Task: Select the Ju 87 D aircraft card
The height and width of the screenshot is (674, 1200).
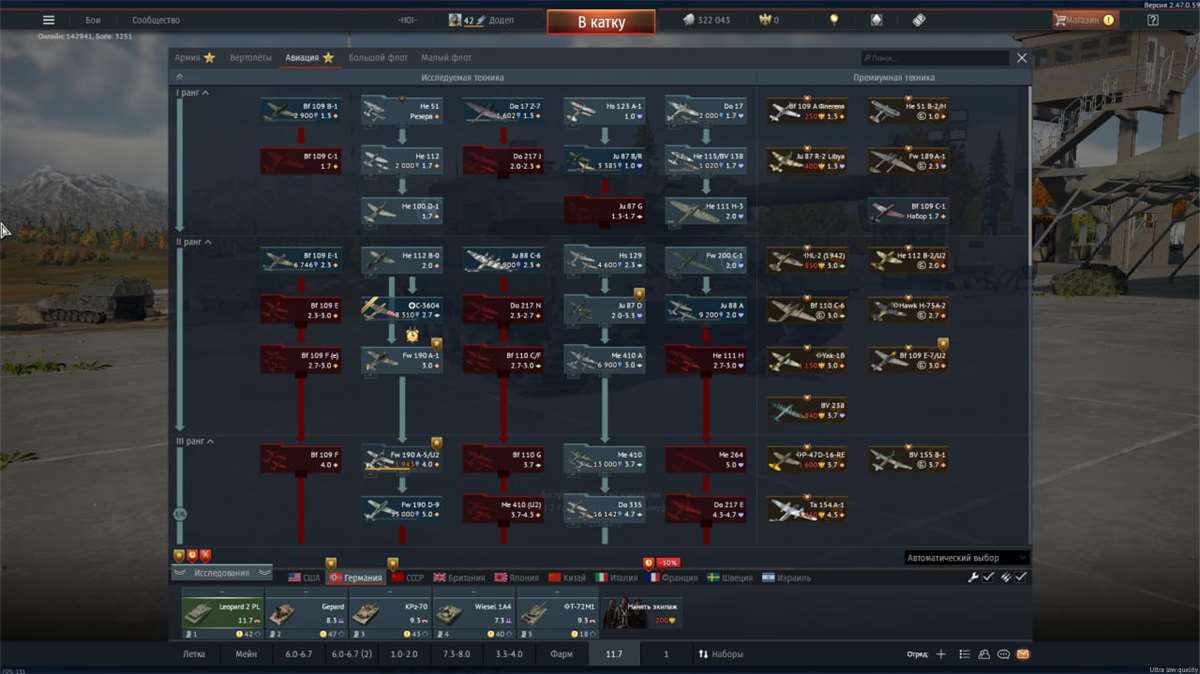Action: (x=604, y=310)
